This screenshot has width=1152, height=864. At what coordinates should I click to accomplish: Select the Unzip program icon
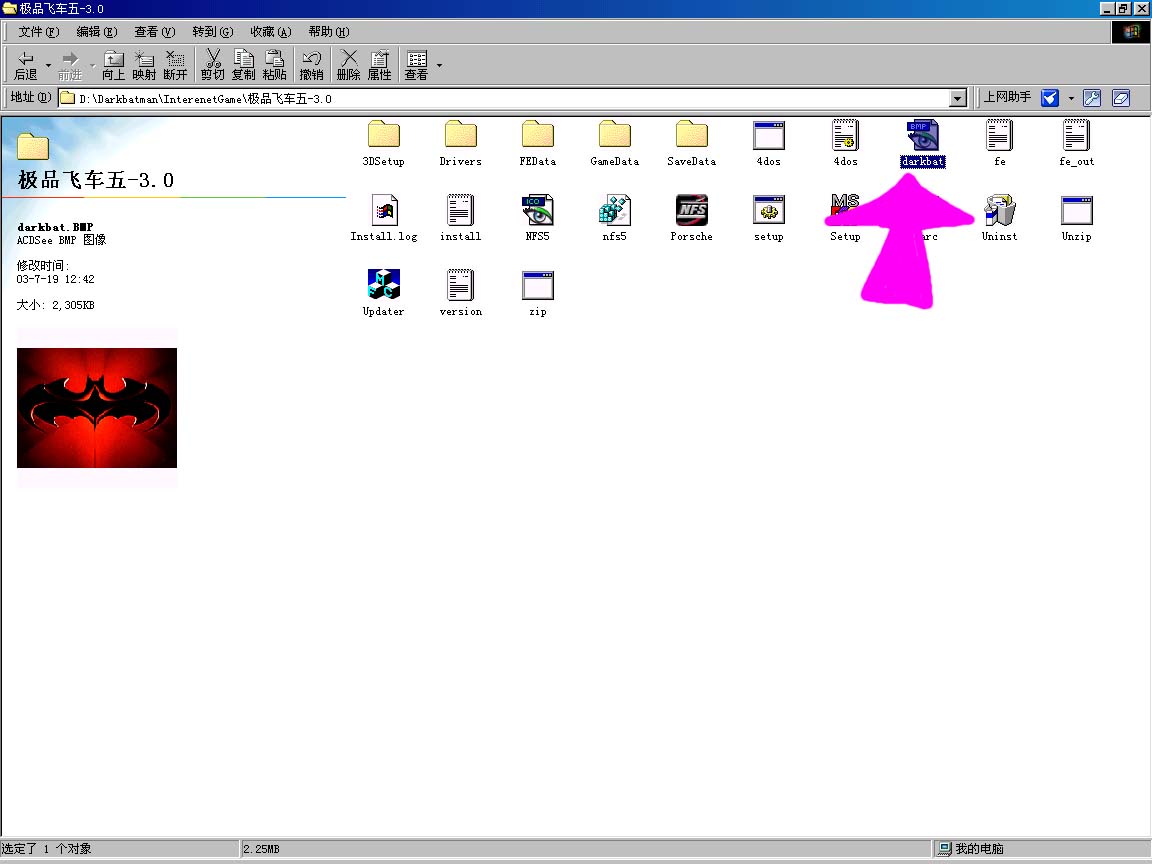click(1076, 218)
